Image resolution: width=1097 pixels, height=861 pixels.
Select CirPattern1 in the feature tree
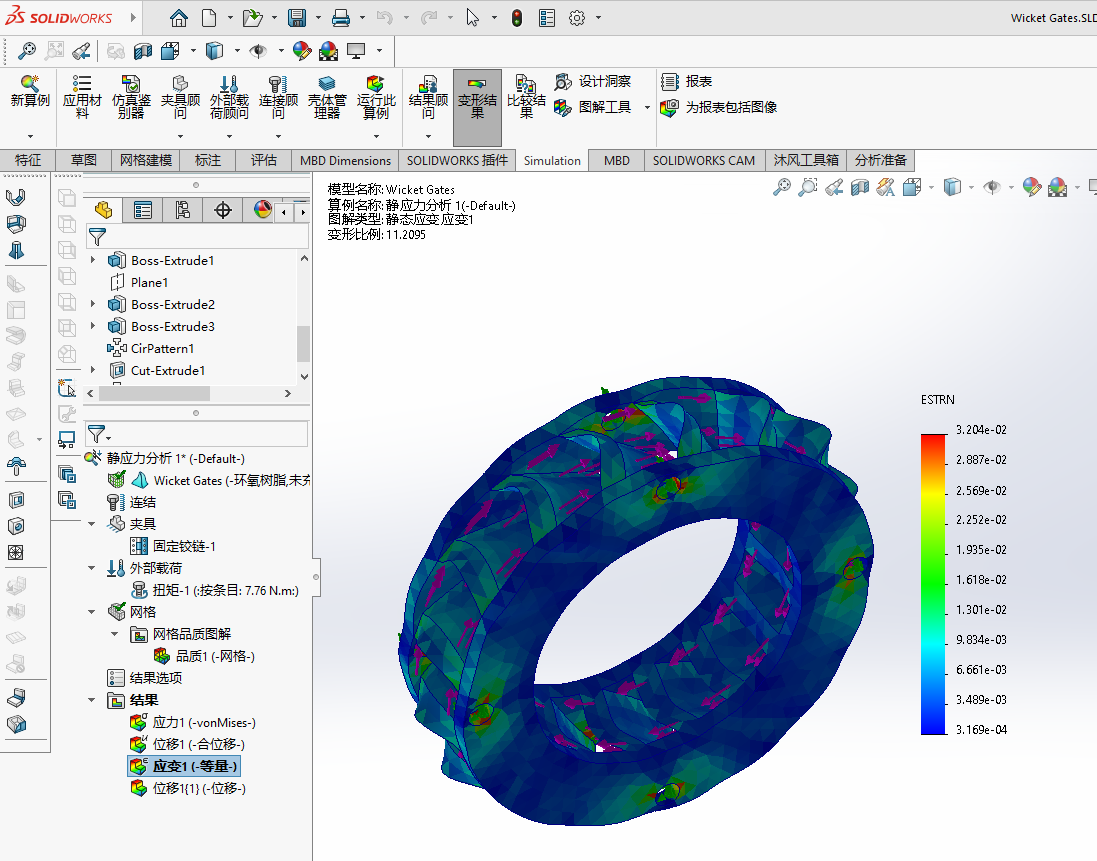(x=150, y=348)
